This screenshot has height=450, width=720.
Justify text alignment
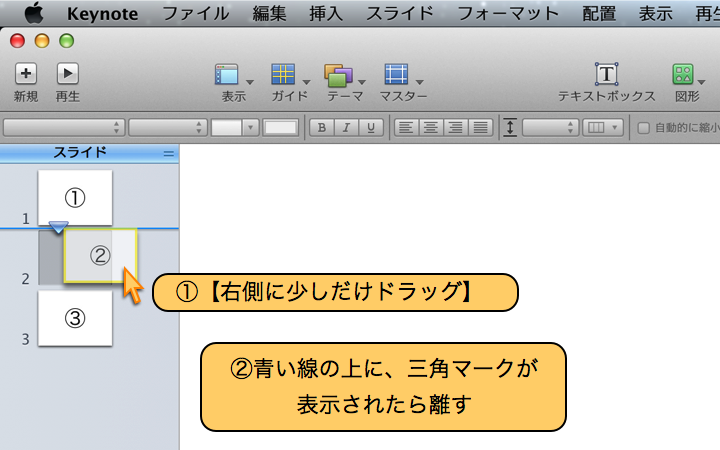(480, 127)
